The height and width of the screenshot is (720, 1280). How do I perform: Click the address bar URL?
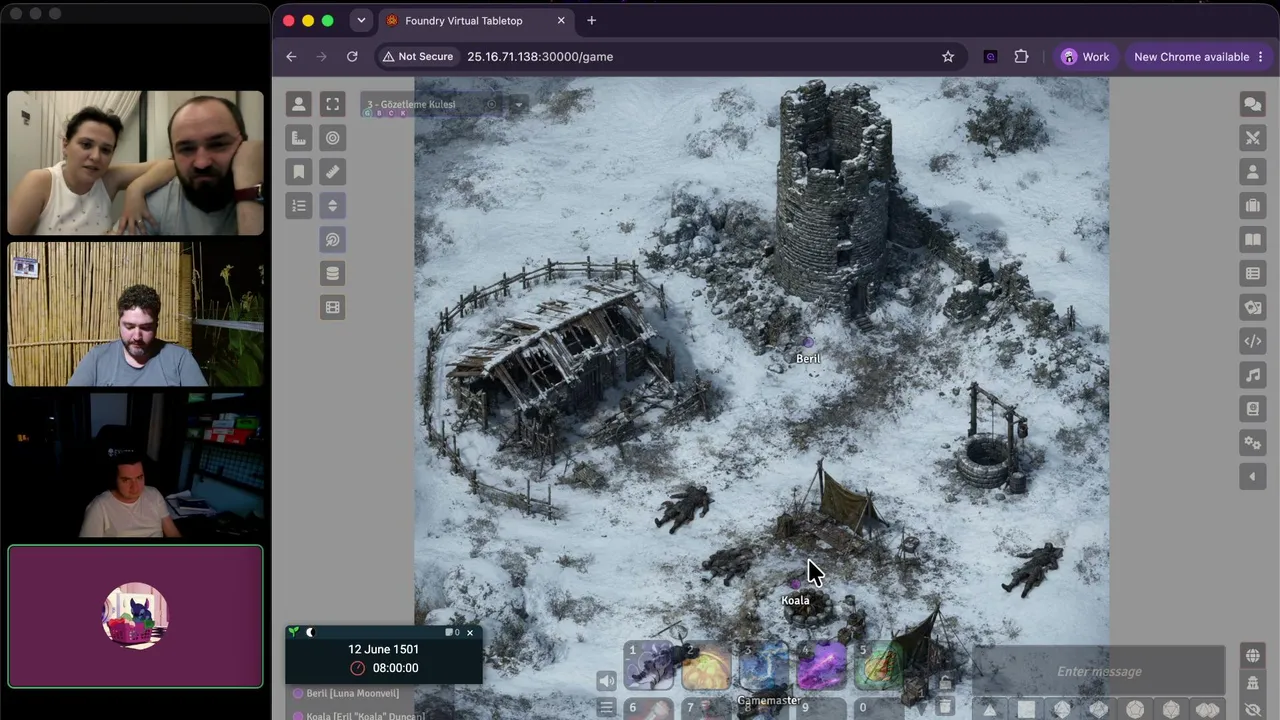pyautogui.click(x=540, y=57)
